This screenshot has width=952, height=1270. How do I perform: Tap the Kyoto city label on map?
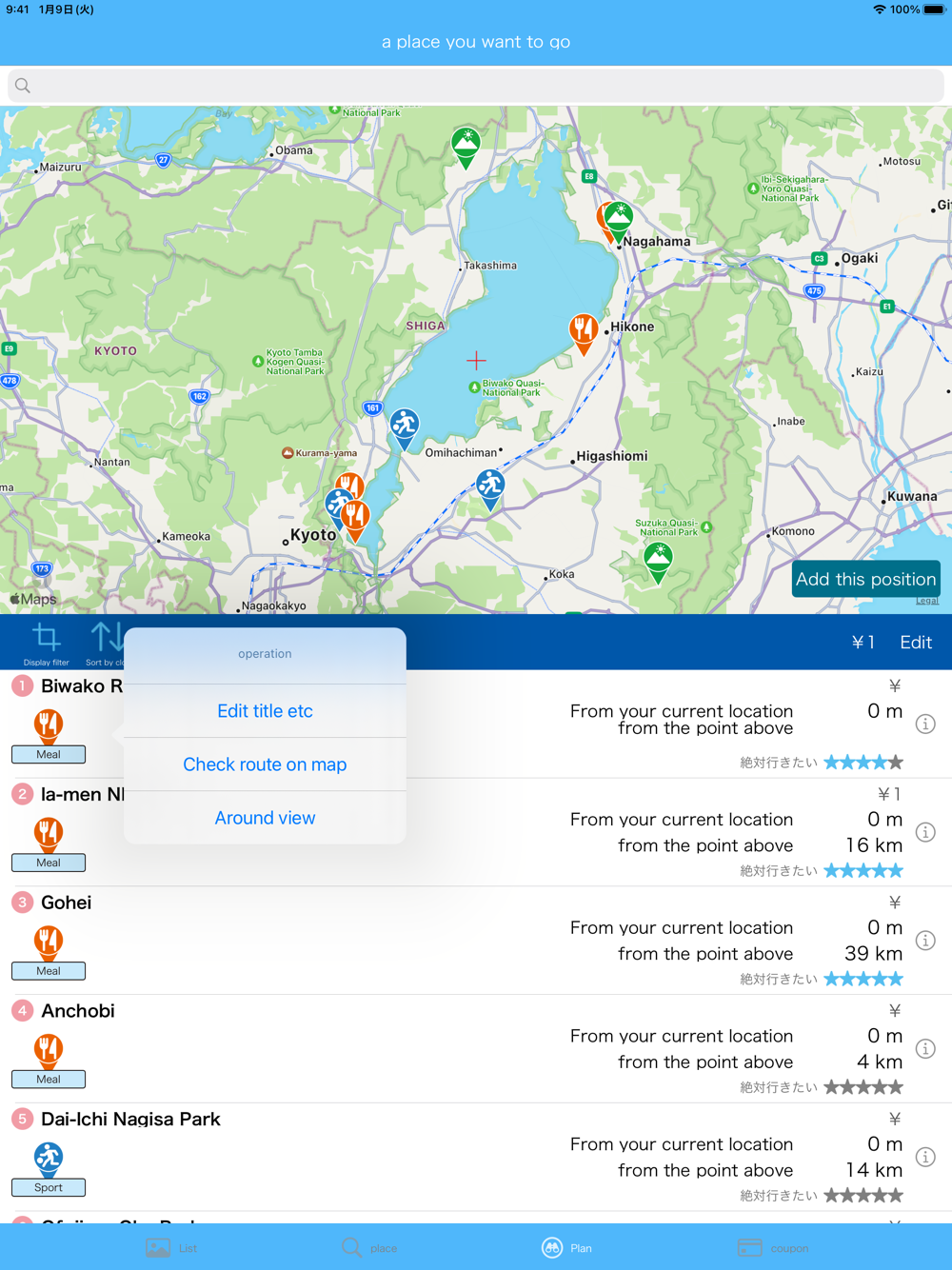click(x=313, y=535)
